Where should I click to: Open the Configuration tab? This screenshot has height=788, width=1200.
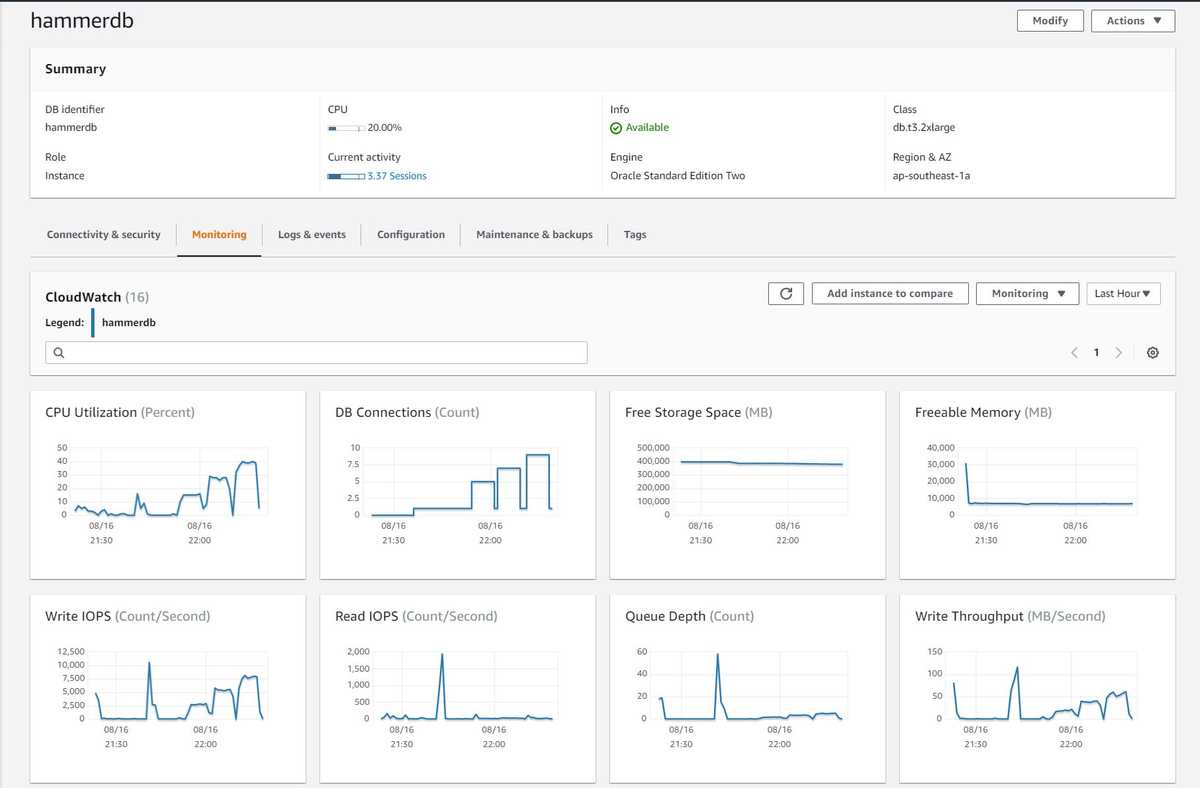410,234
